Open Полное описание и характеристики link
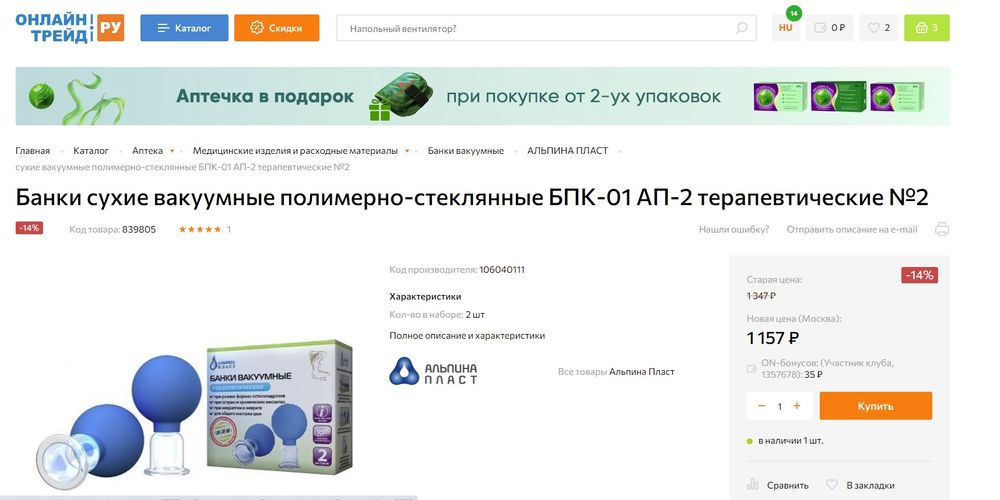This screenshot has height=500, width=1000. pyautogui.click(x=467, y=335)
